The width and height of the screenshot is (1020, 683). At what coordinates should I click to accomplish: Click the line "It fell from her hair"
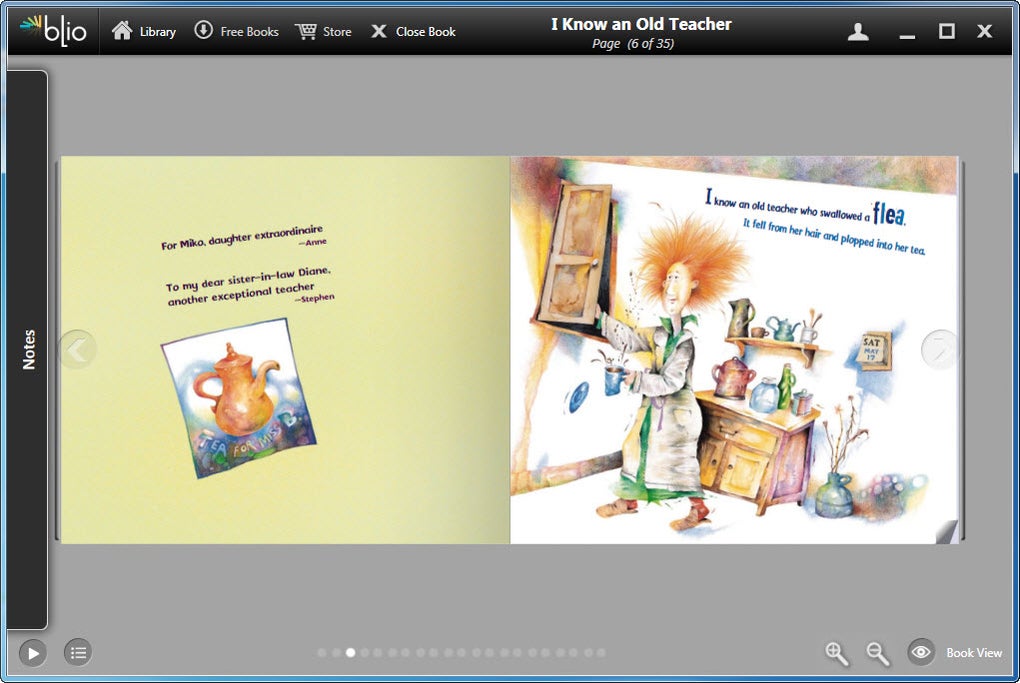coord(833,237)
